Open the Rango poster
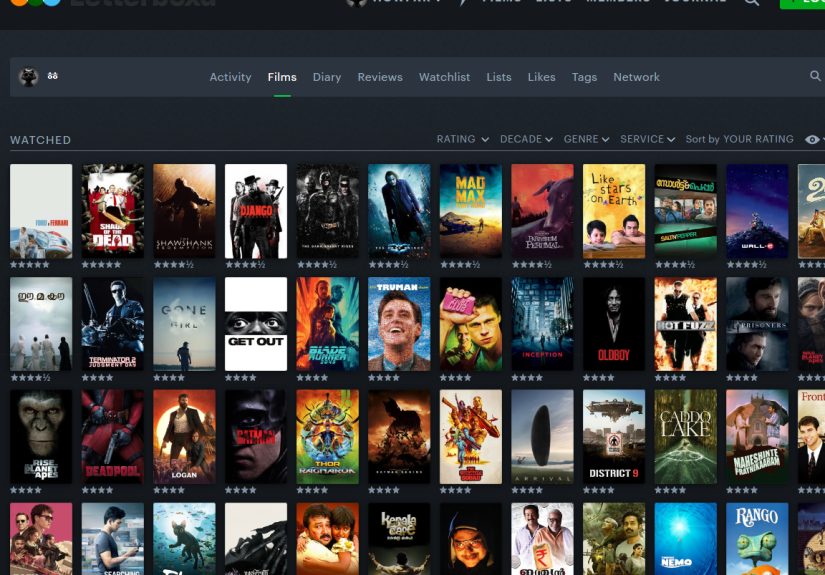 tap(757, 539)
